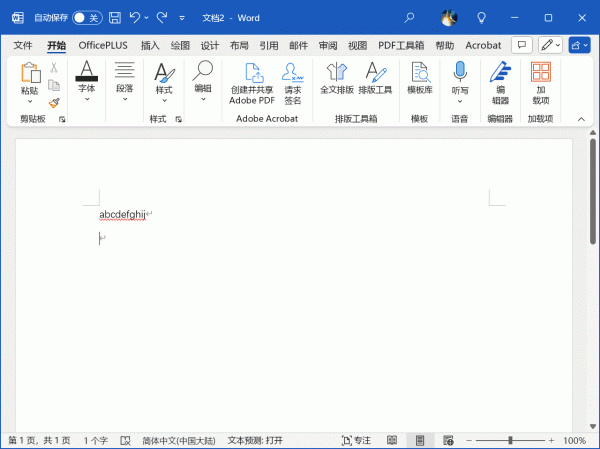Click the Save icon in title bar
The width and height of the screenshot is (600, 449).
tap(115, 18)
